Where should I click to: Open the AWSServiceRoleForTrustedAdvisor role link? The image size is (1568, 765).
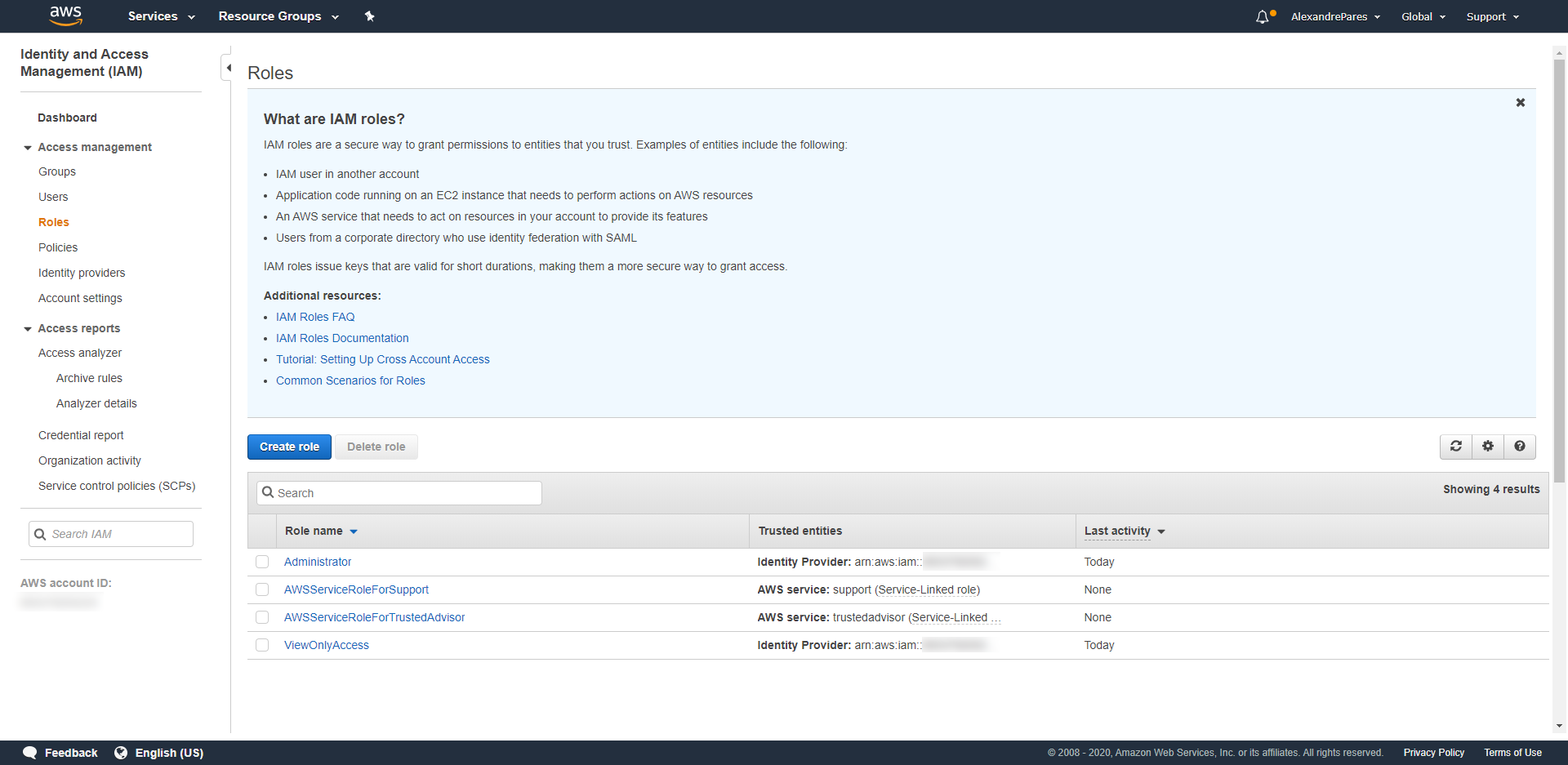tap(374, 617)
